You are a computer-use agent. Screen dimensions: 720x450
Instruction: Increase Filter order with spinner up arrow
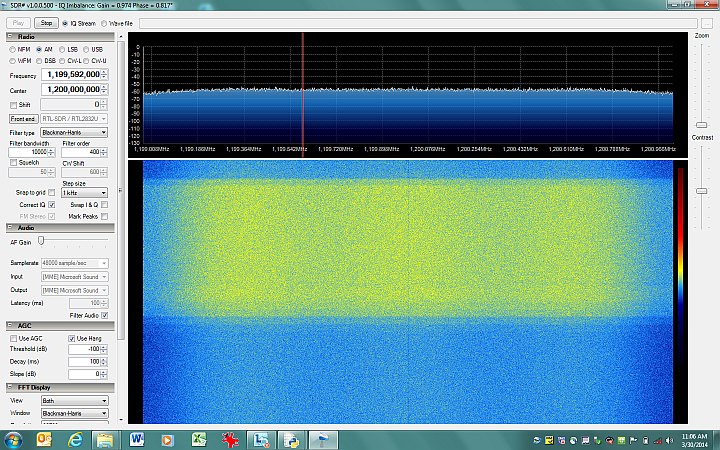point(104,150)
